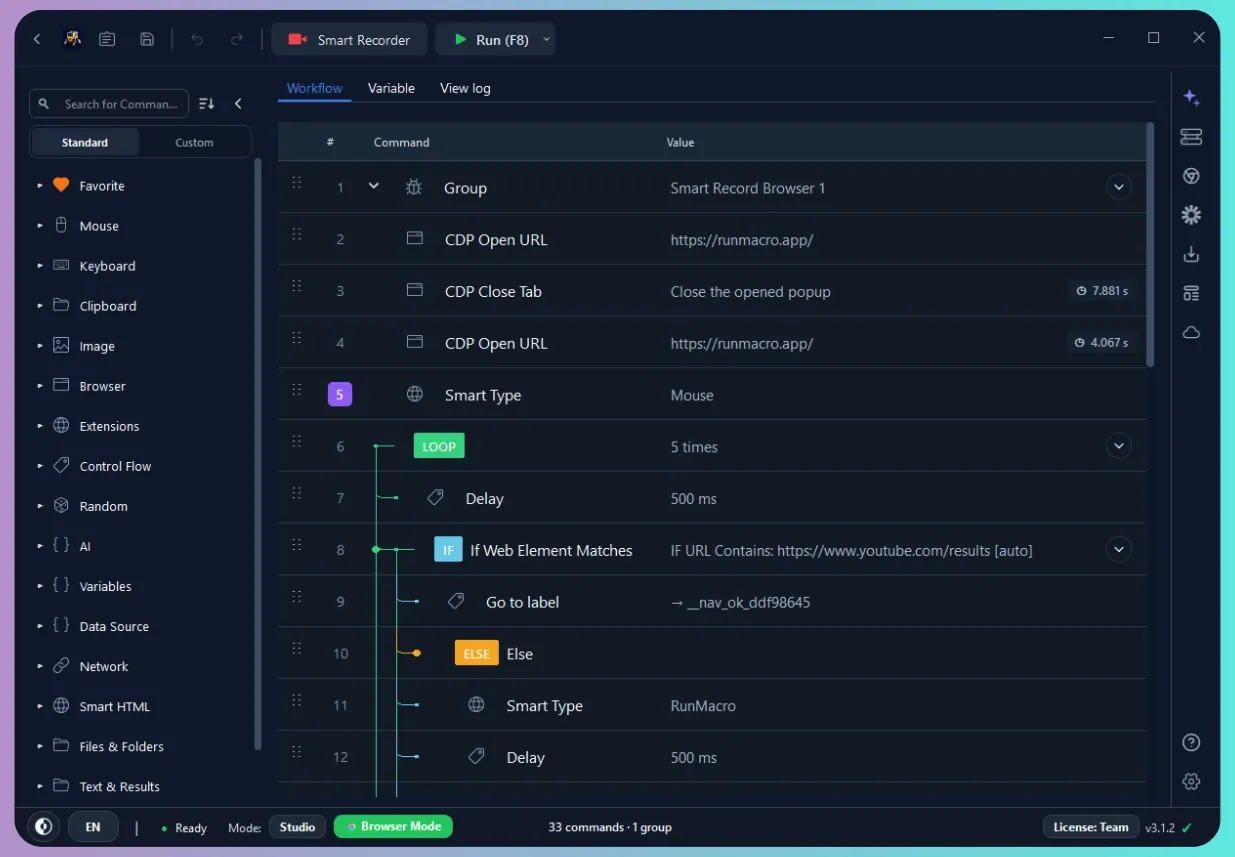
Task: Click the License: Team button
Action: pos(1091,827)
